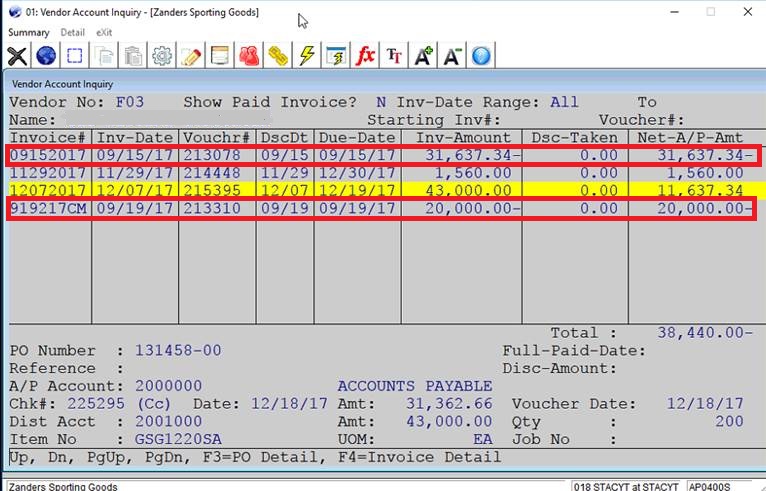Open the notepad toolbar icon
The height and width of the screenshot is (491, 766).
(x=220, y=56)
